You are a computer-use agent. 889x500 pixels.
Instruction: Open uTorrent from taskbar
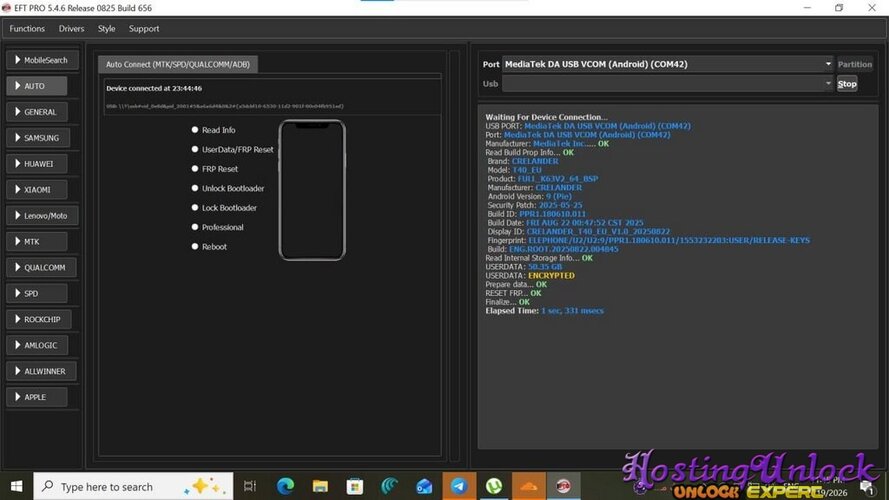[494, 486]
